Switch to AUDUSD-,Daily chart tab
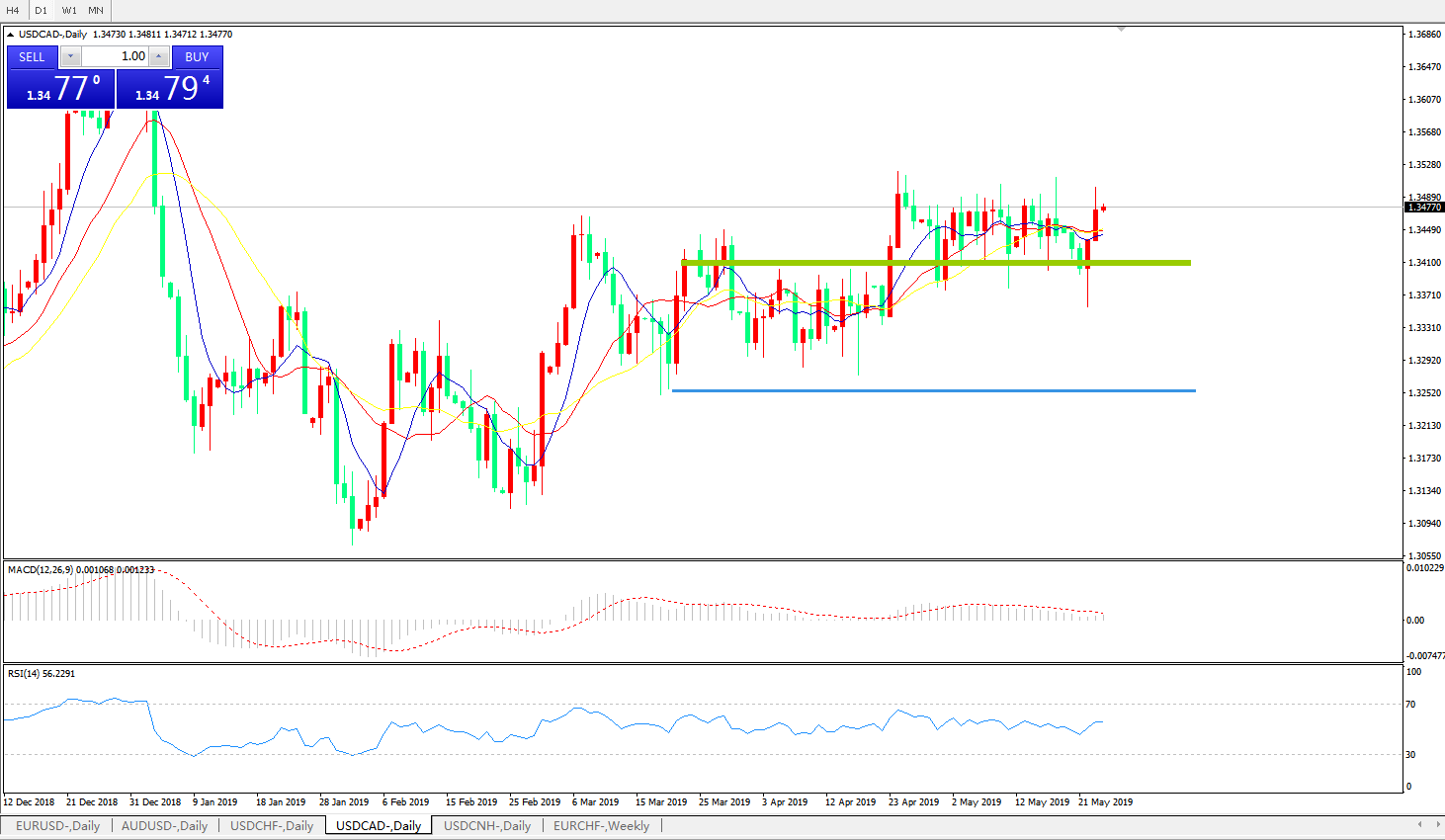Viewport: 1445px width, 840px height. click(x=164, y=826)
